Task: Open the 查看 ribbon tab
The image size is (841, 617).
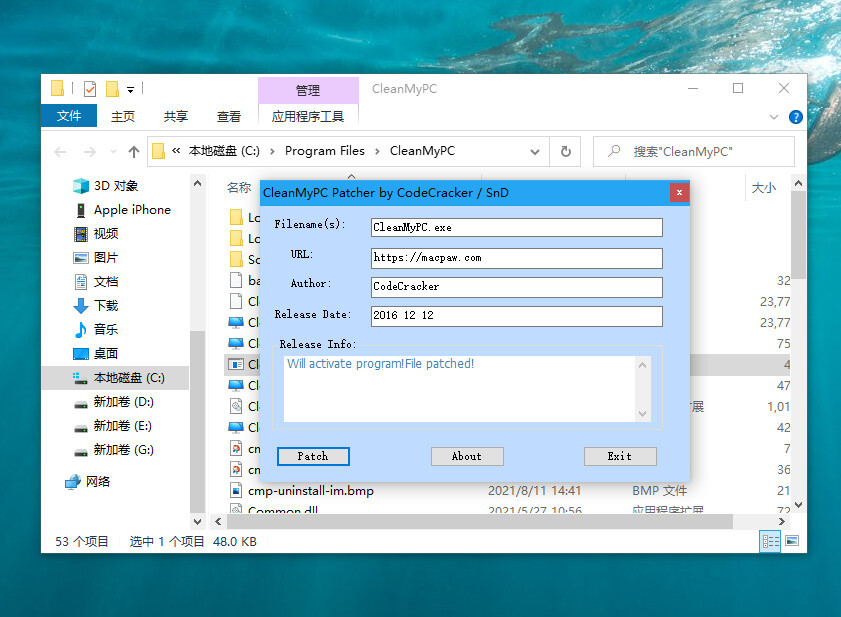Action: point(229,117)
